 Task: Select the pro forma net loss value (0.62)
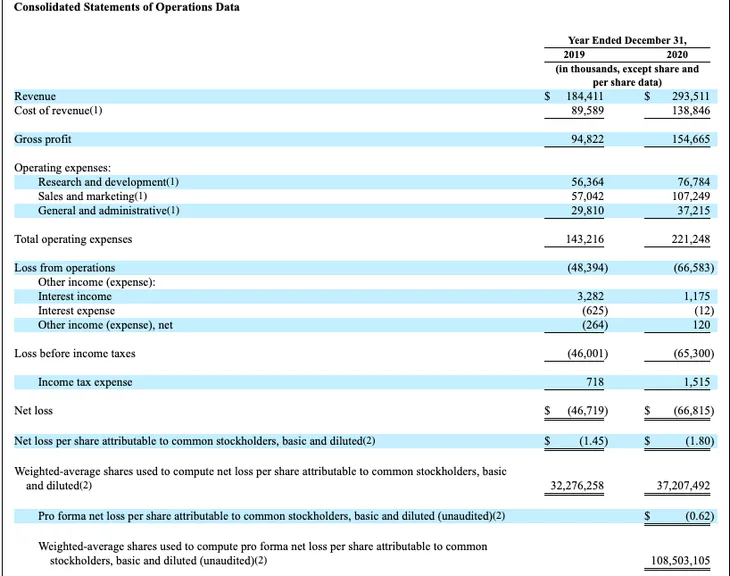tap(699, 516)
